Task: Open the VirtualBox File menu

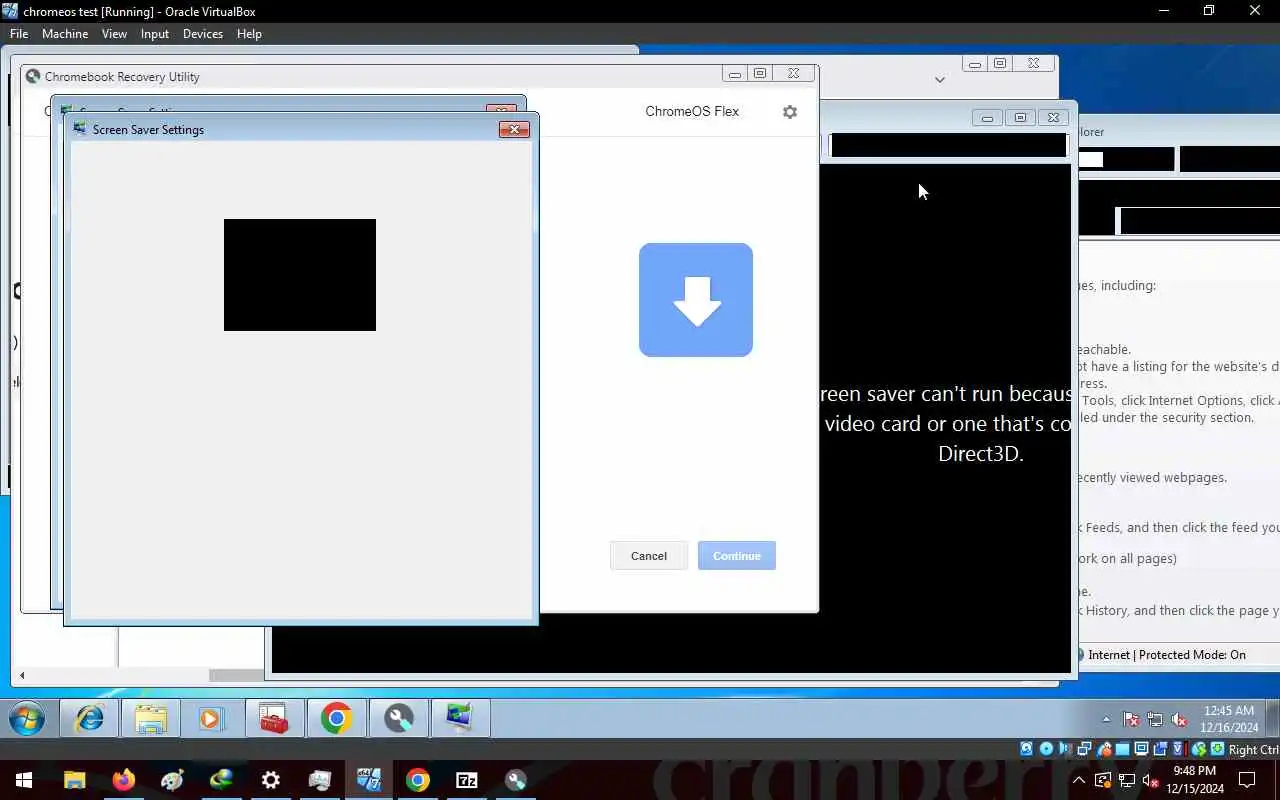Action: (19, 33)
